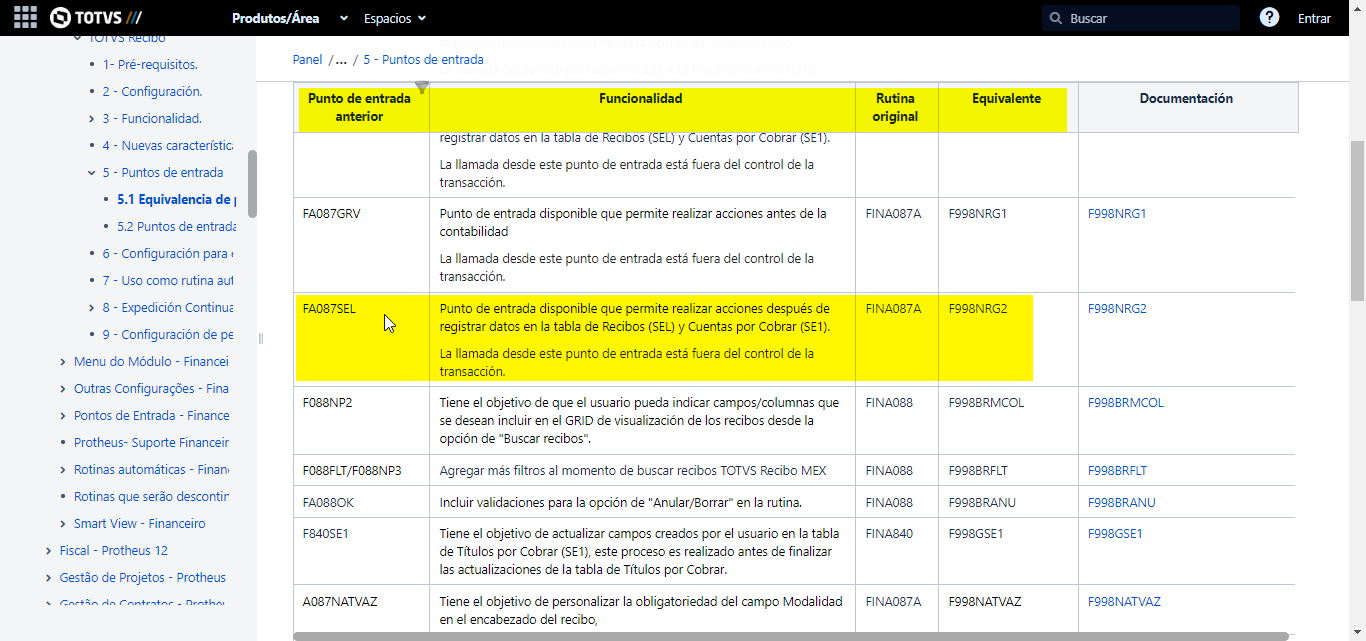Open the Produtos/Área dropdown
Viewport: 1366px width, 641px height.
290,18
